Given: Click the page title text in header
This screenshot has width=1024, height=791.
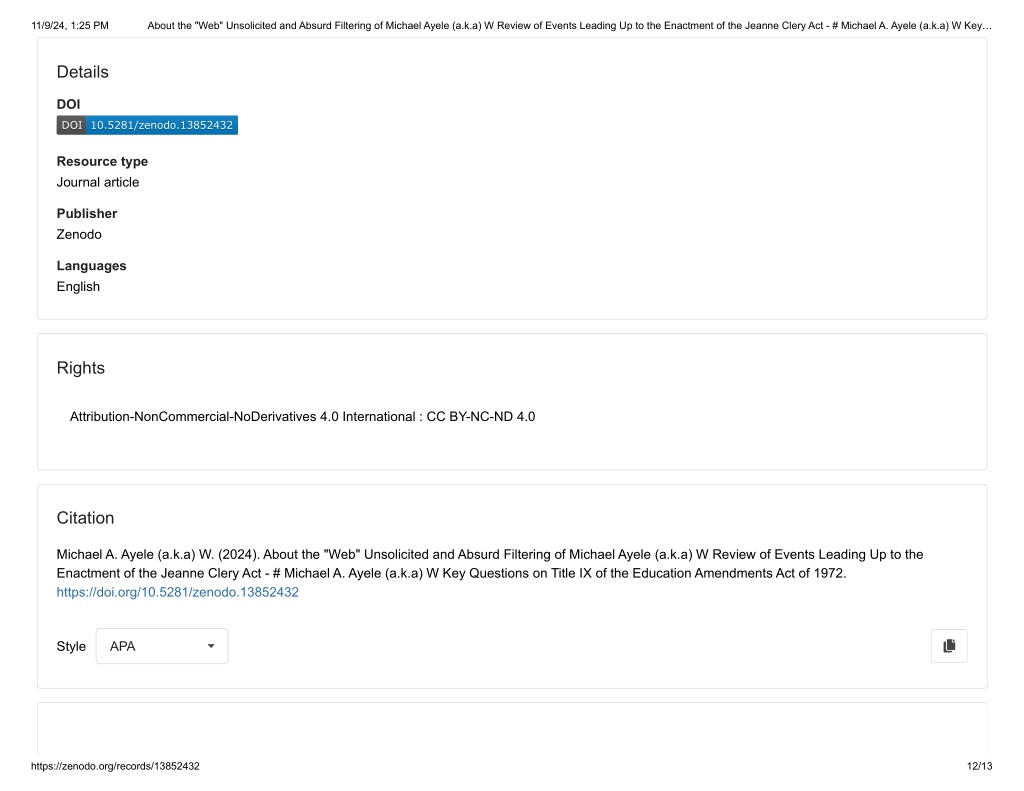Looking at the screenshot, I should [569, 25].
